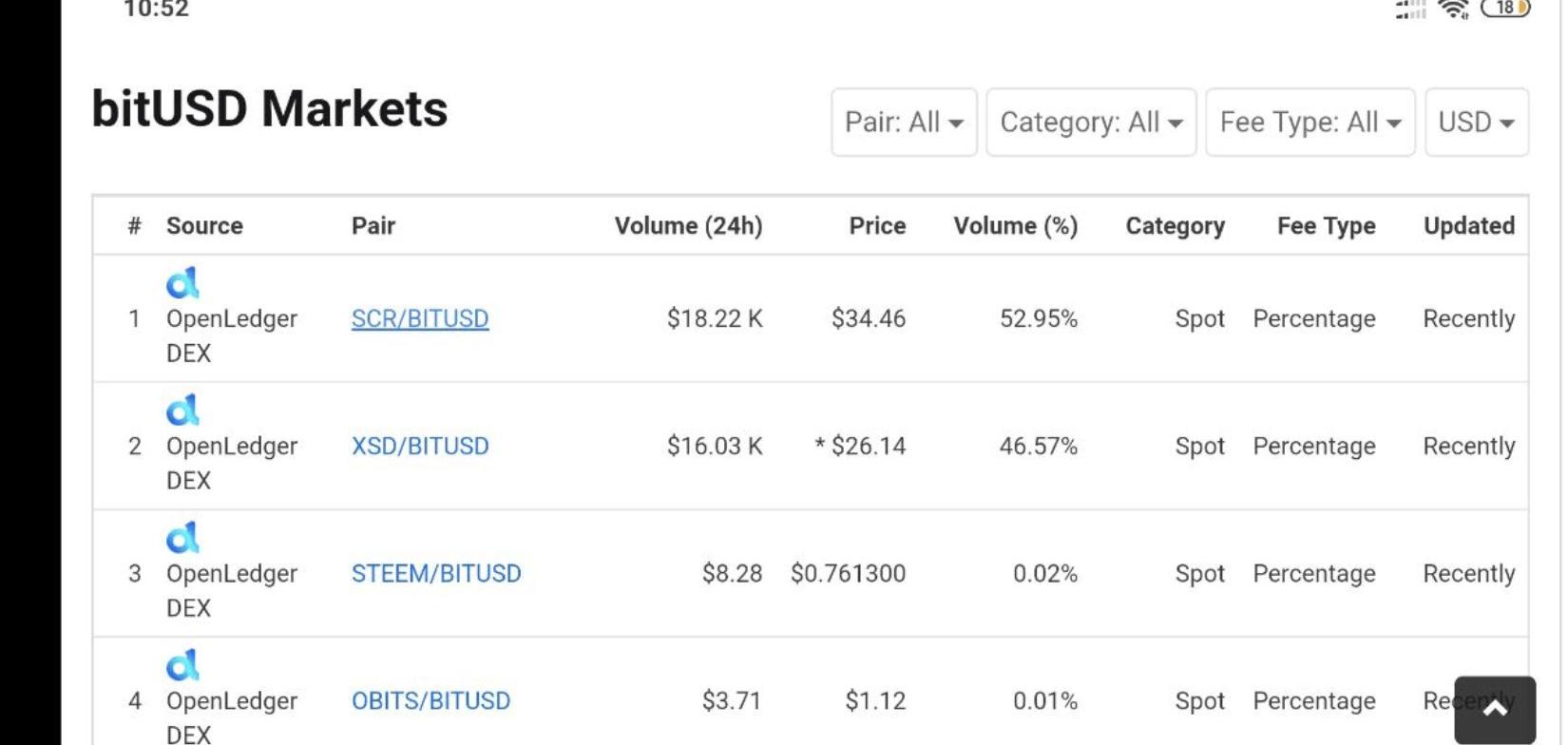Open the Pair: All dropdown

pyautogui.click(x=904, y=123)
